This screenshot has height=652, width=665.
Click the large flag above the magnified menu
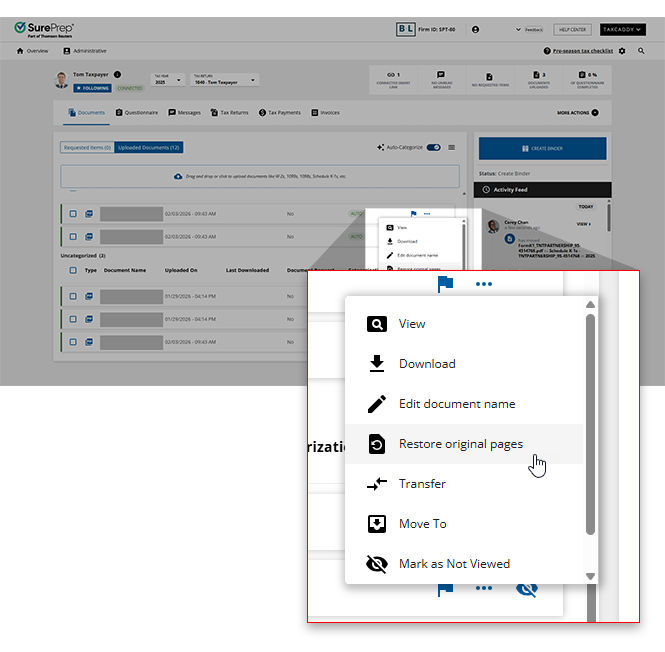[x=445, y=284]
